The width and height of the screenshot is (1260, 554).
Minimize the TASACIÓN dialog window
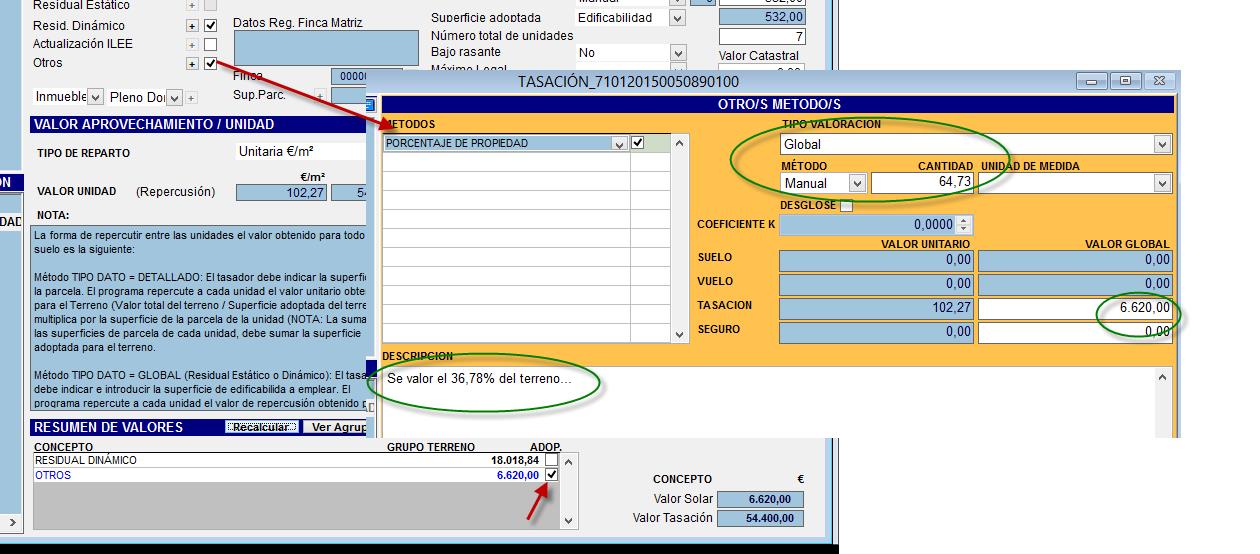(x=1091, y=81)
